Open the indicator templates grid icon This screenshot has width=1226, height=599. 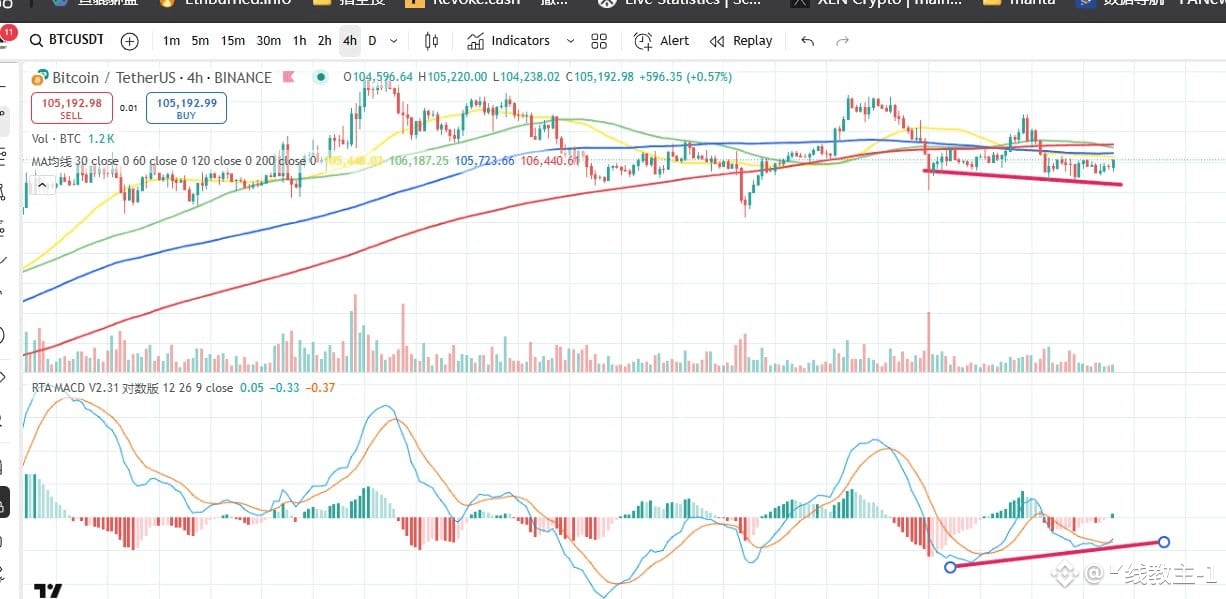click(x=599, y=41)
